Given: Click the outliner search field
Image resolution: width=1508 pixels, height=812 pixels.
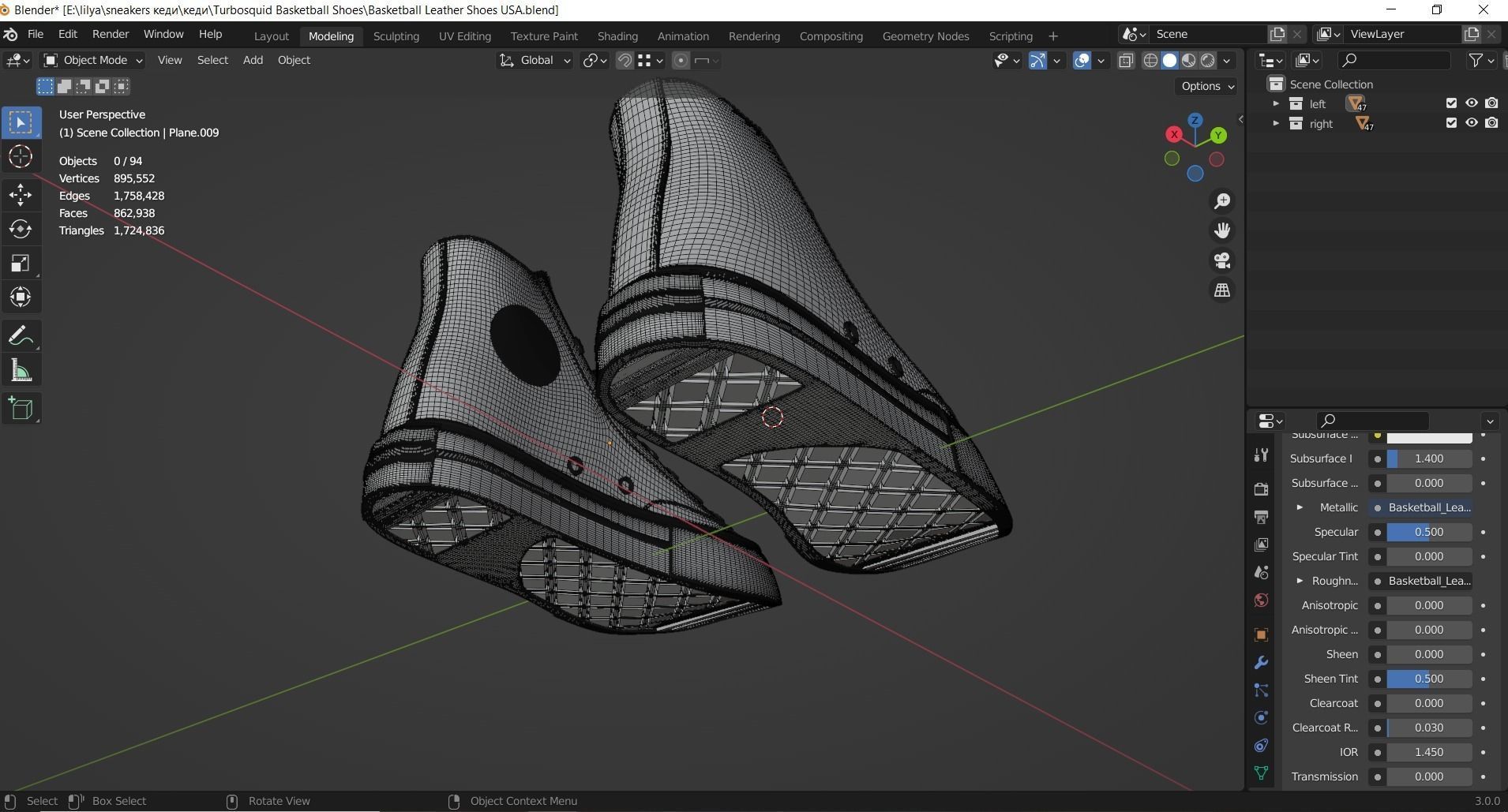Looking at the screenshot, I should tap(1394, 60).
